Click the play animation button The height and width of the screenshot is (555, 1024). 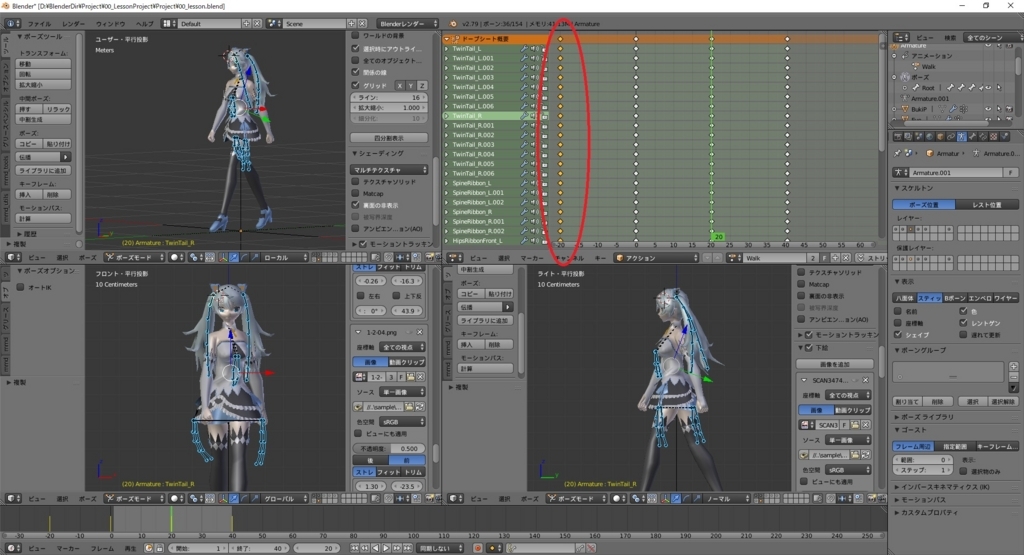[386, 548]
